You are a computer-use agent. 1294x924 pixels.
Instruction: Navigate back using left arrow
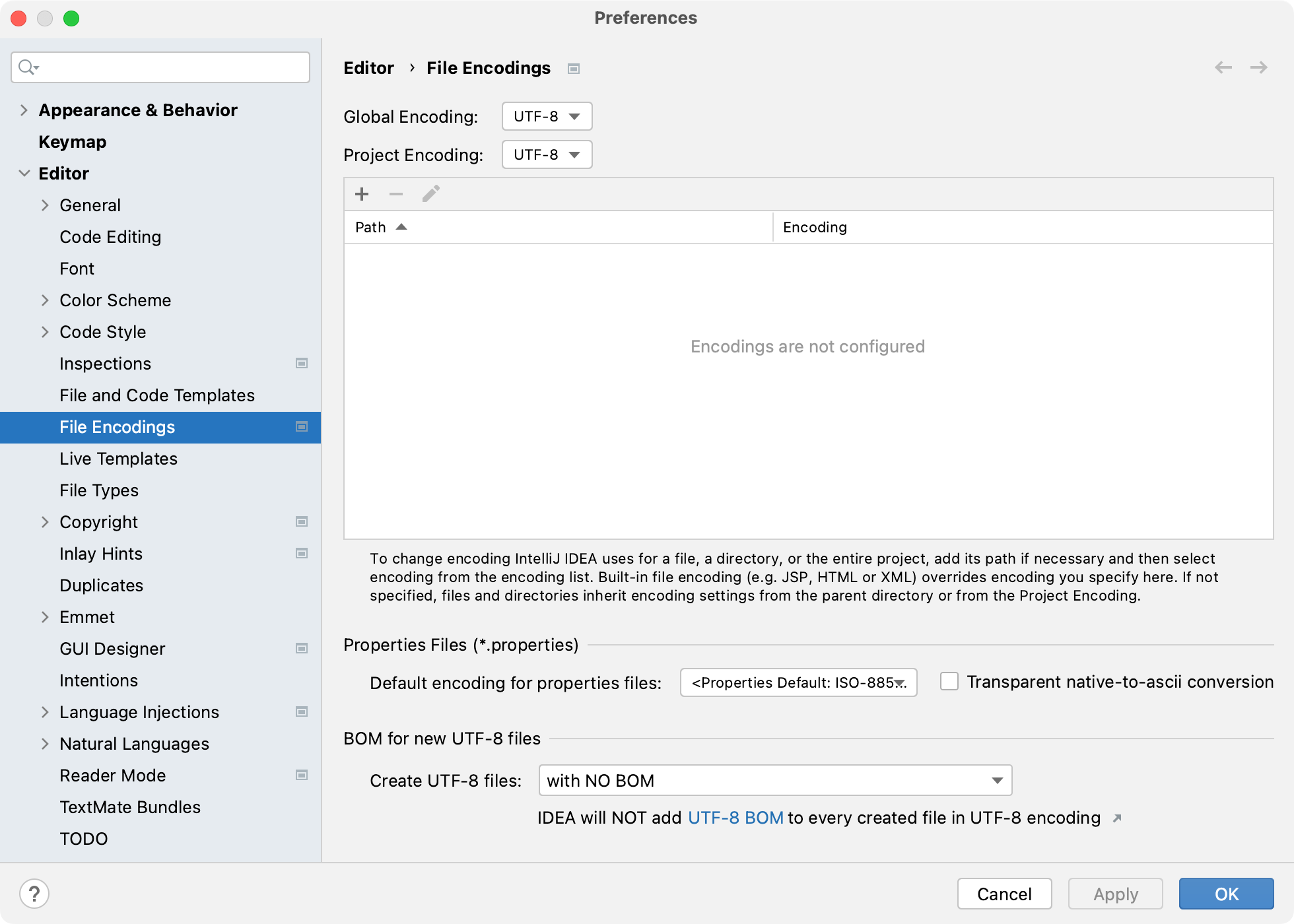[1222, 67]
